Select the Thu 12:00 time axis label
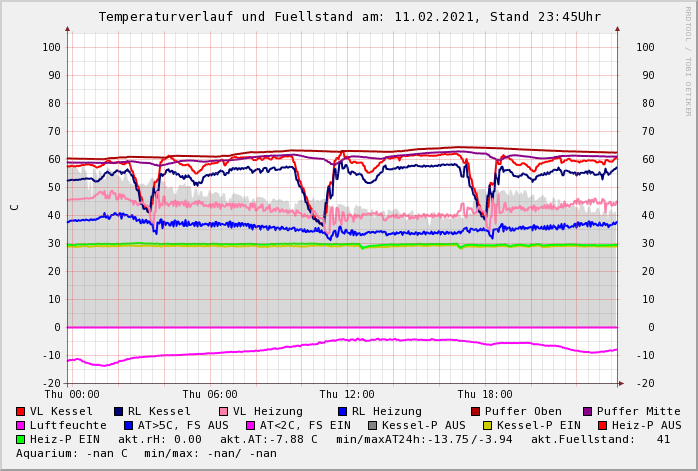The width and height of the screenshot is (698, 471). tap(347, 394)
